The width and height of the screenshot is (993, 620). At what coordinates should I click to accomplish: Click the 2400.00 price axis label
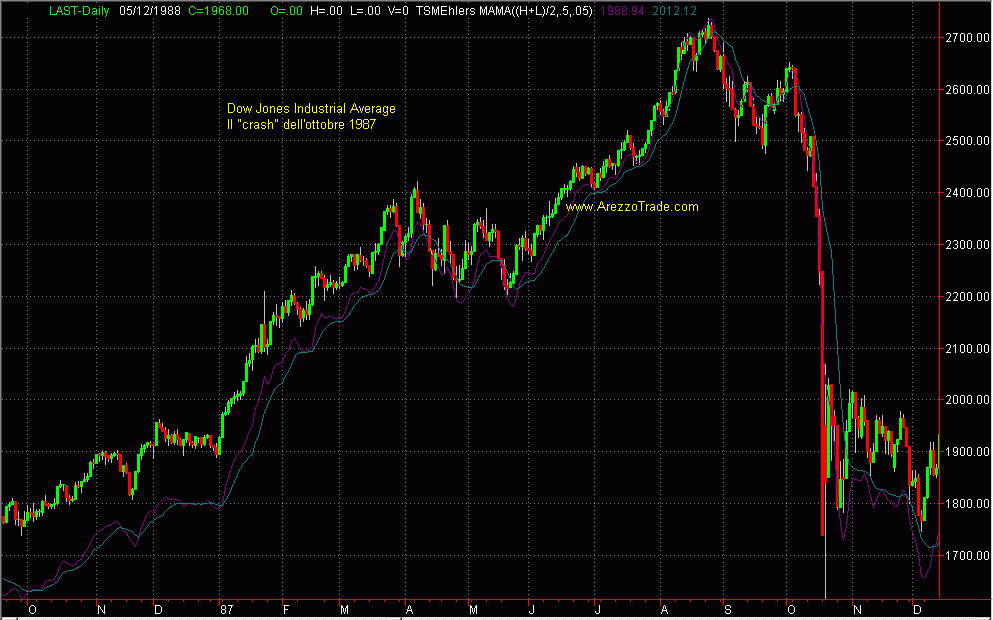click(967, 193)
